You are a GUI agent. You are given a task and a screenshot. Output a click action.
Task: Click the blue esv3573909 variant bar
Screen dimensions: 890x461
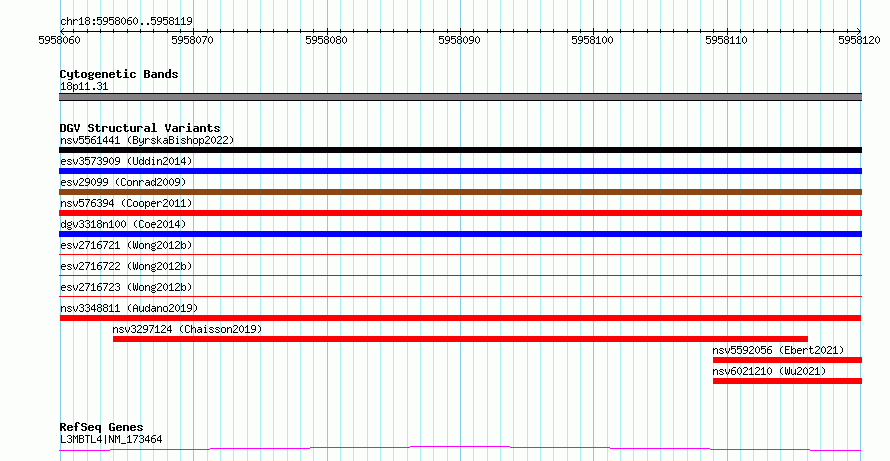click(460, 171)
